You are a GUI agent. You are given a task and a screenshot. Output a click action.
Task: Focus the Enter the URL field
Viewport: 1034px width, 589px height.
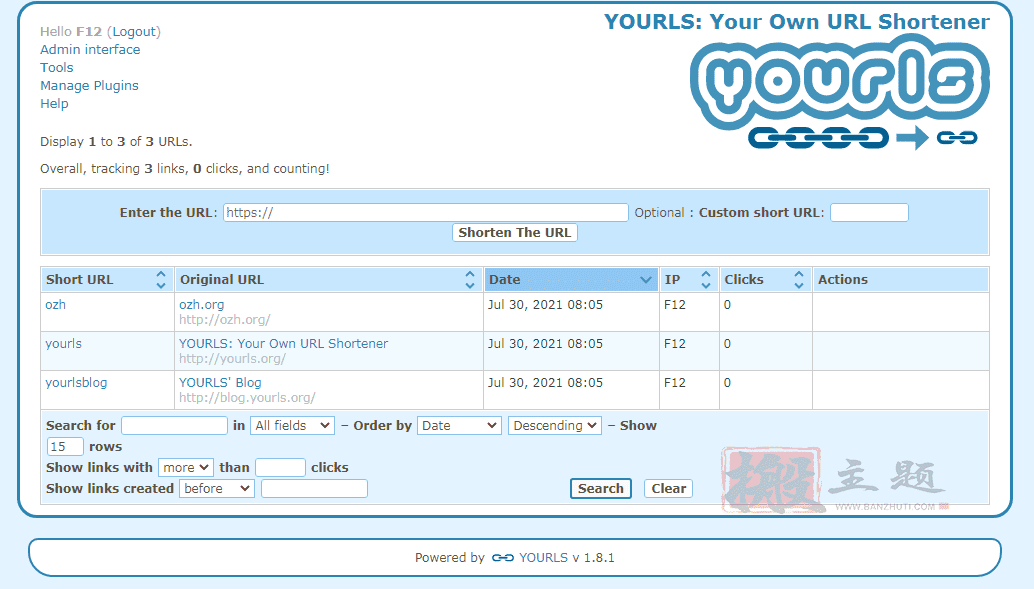click(426, 212)
